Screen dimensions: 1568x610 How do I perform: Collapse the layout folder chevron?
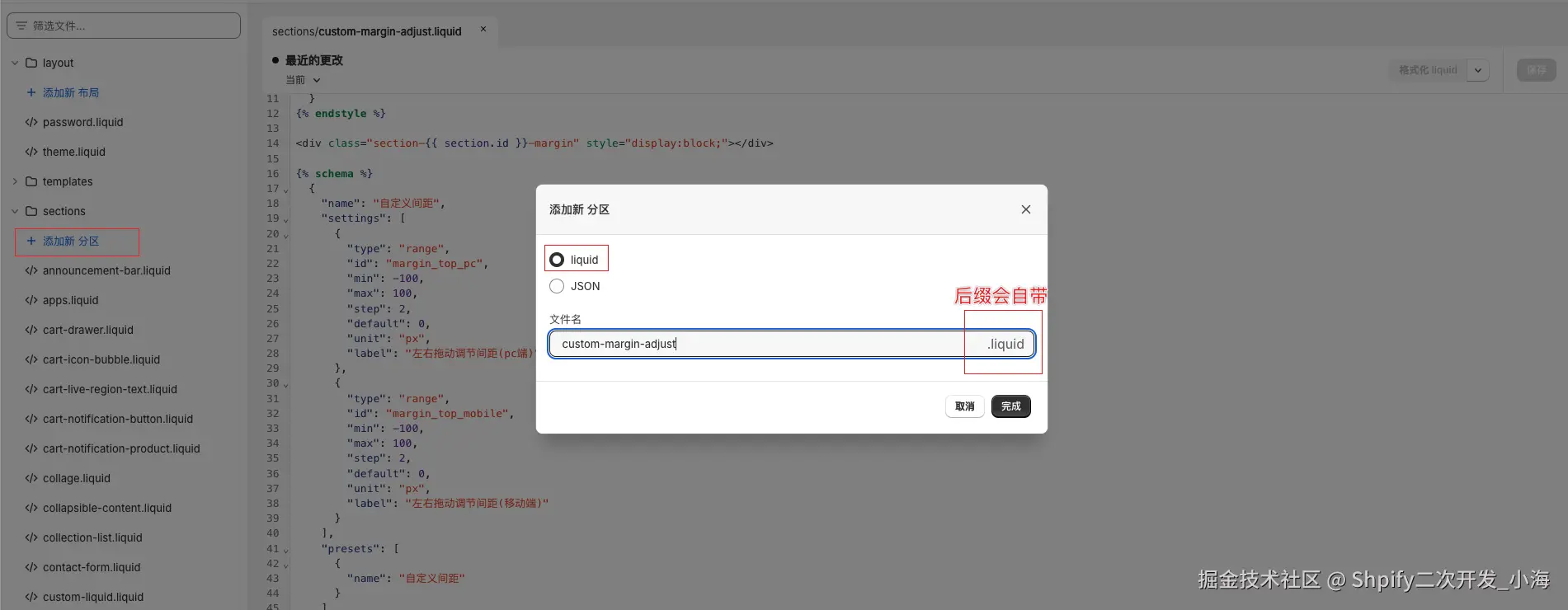pos(15,63)
